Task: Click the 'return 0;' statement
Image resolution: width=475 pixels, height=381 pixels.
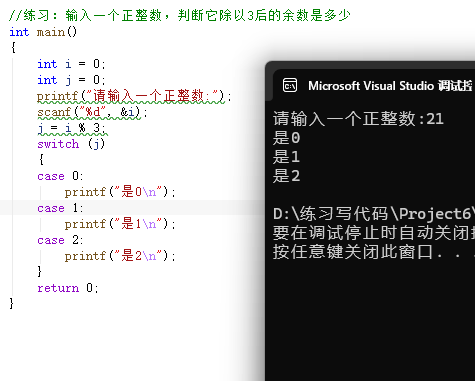Action: 68,288
